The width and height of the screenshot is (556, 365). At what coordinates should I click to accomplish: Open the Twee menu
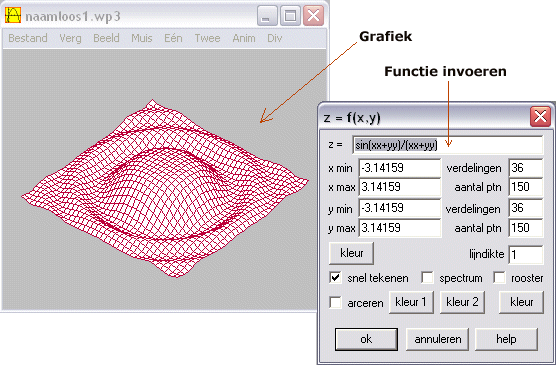[x=207, y=38]
